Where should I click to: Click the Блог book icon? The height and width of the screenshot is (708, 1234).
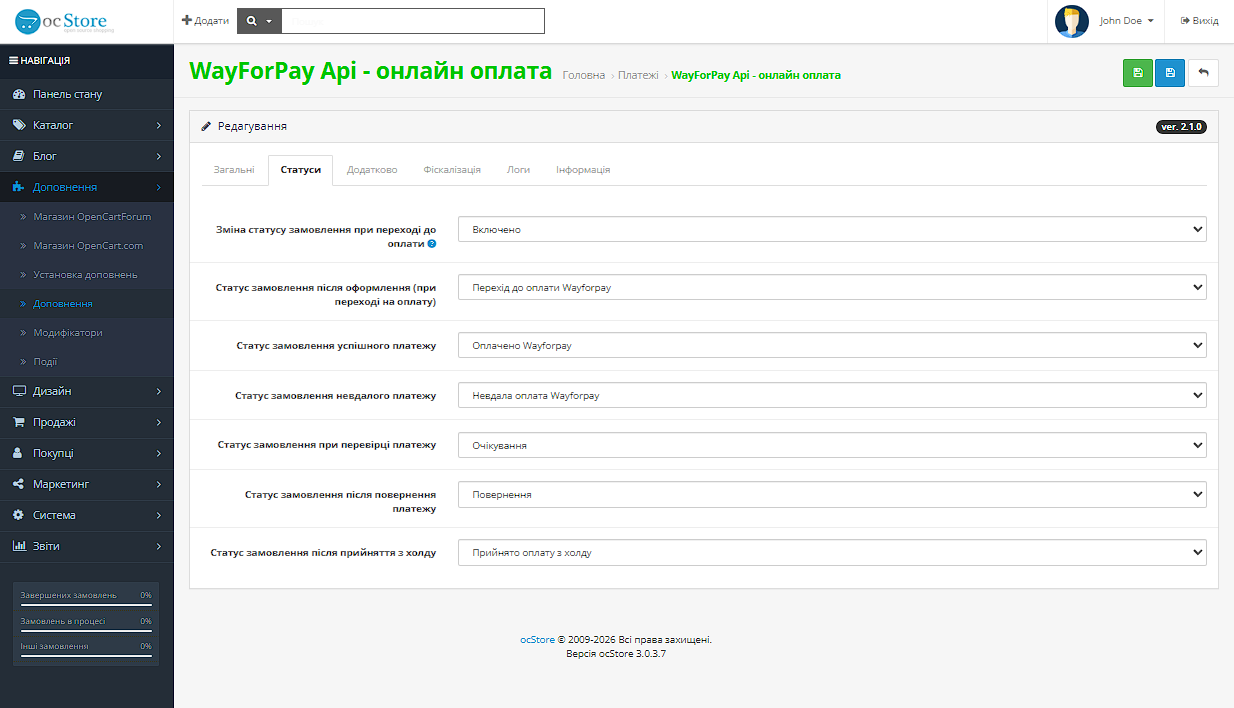pos(18,156)
